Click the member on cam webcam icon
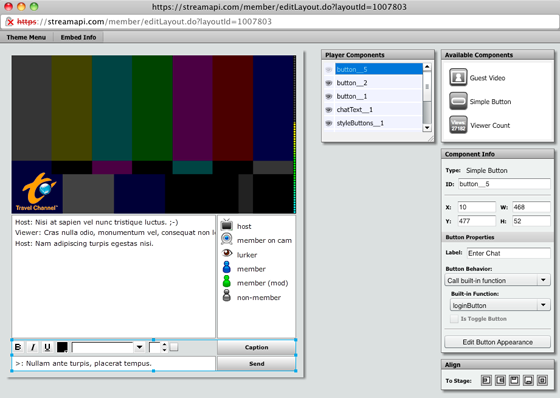Image resolution: width=560 pixels, height=398 pixels. (x=226, y=239)
